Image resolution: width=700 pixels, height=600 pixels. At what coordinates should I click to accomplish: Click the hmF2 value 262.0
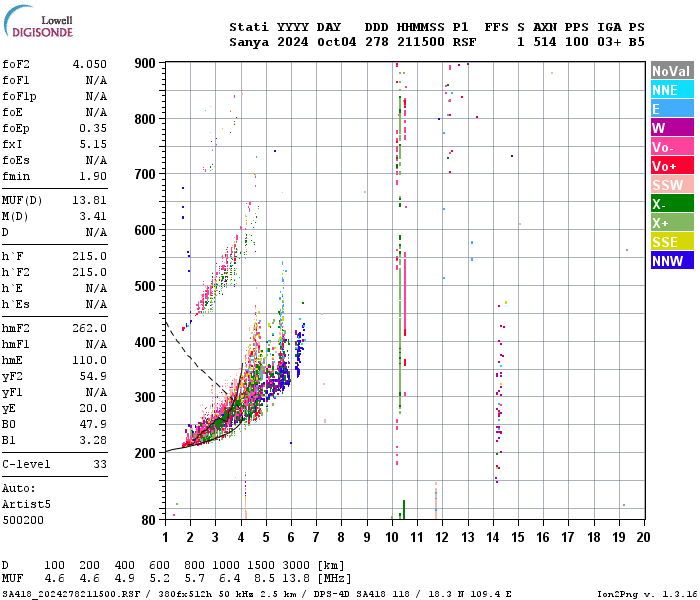[x=89, y=328]
